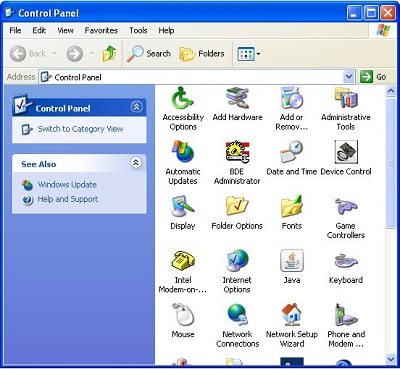Open the Tools menu

[138, 30]
